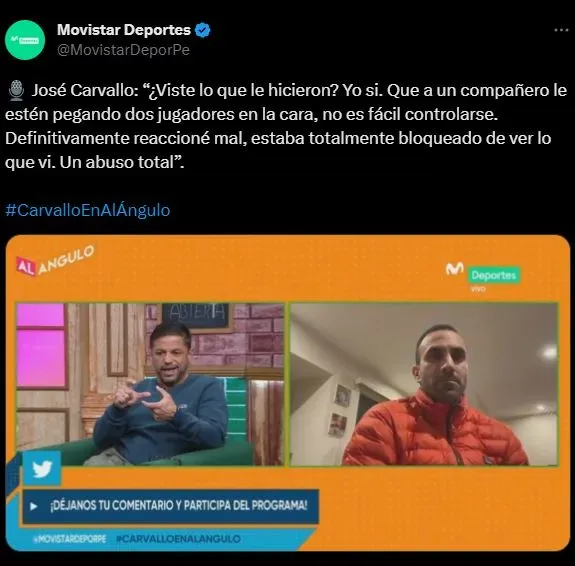Viewport: 575px width, 566px height.
Task: Click the #CARVALLOENALANGULO text on video footer
Action: [x=178, y=539]
